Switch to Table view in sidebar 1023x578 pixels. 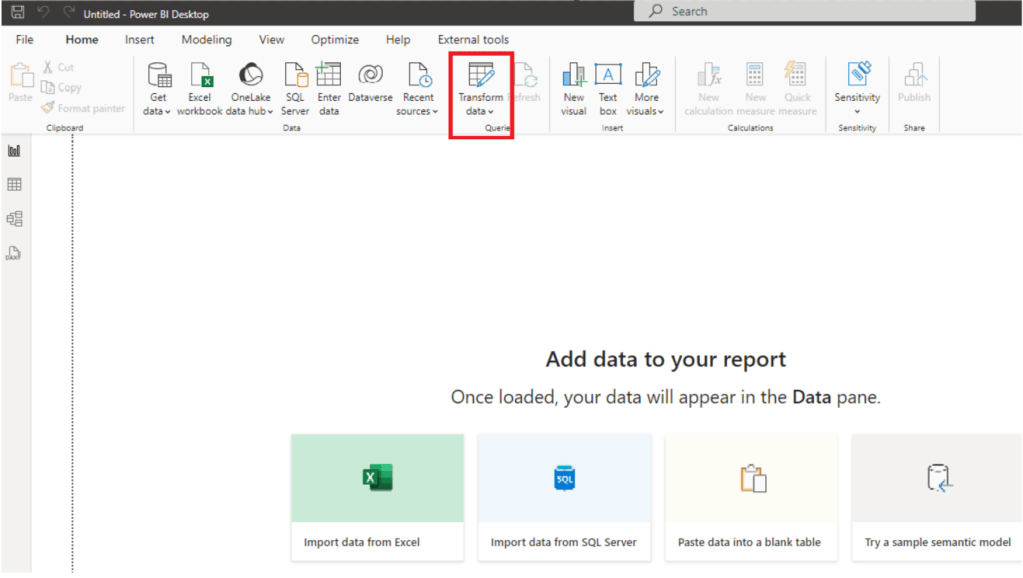[14, 185]
